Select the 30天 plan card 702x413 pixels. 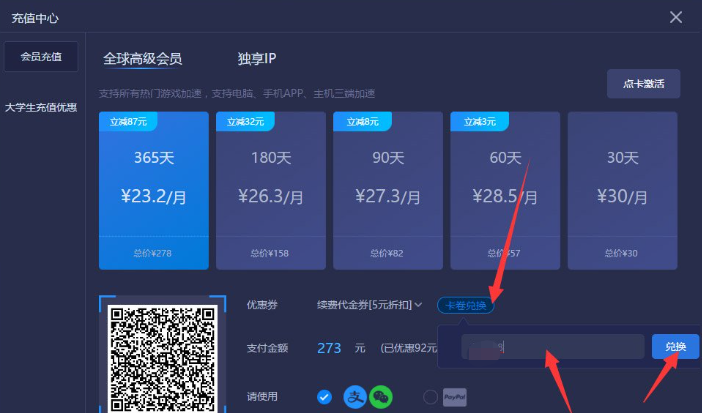[x=622, y=190]
